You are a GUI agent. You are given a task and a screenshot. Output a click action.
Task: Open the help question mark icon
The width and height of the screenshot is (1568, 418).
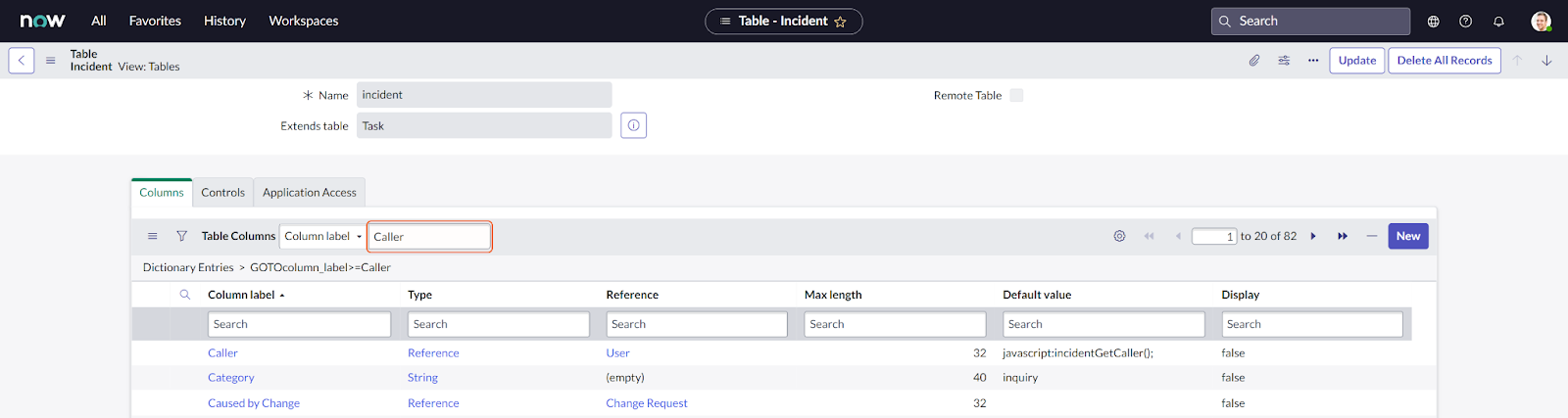point(1465,22)
